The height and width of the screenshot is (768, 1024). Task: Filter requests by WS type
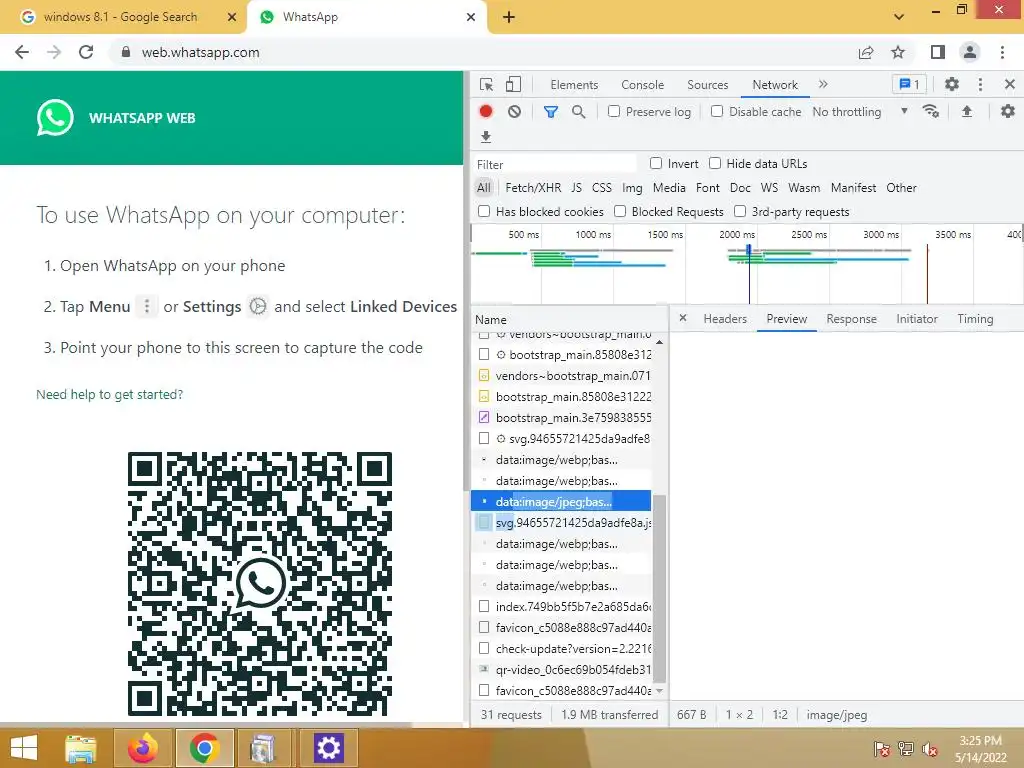769,188
